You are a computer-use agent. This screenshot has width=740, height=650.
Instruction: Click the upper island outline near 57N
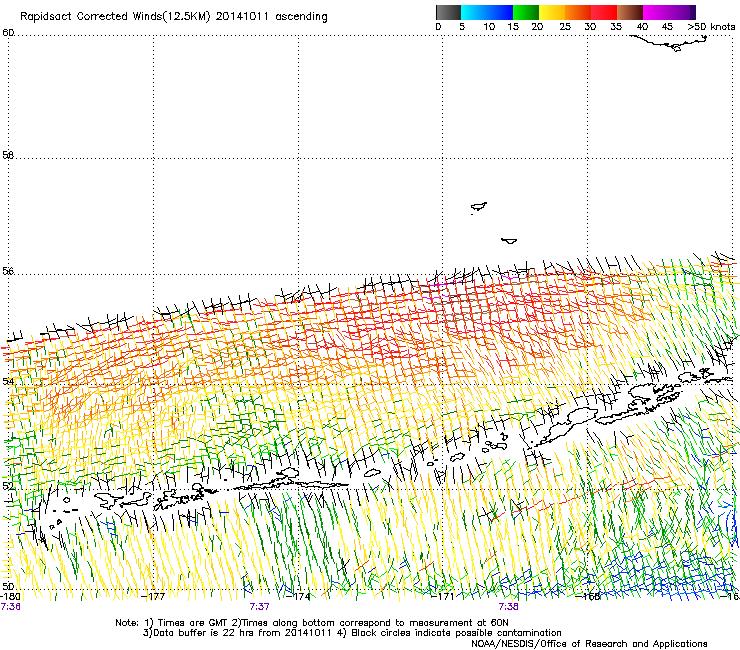(x=479, y=207)
